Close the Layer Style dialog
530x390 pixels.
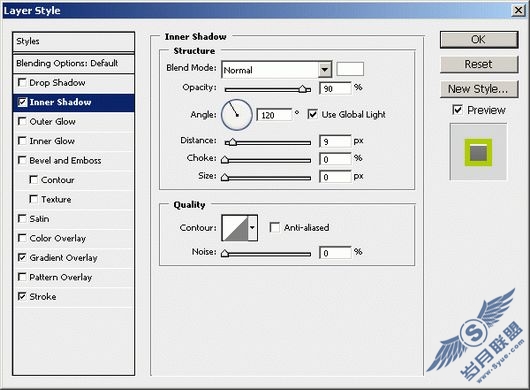pos(519,10)
